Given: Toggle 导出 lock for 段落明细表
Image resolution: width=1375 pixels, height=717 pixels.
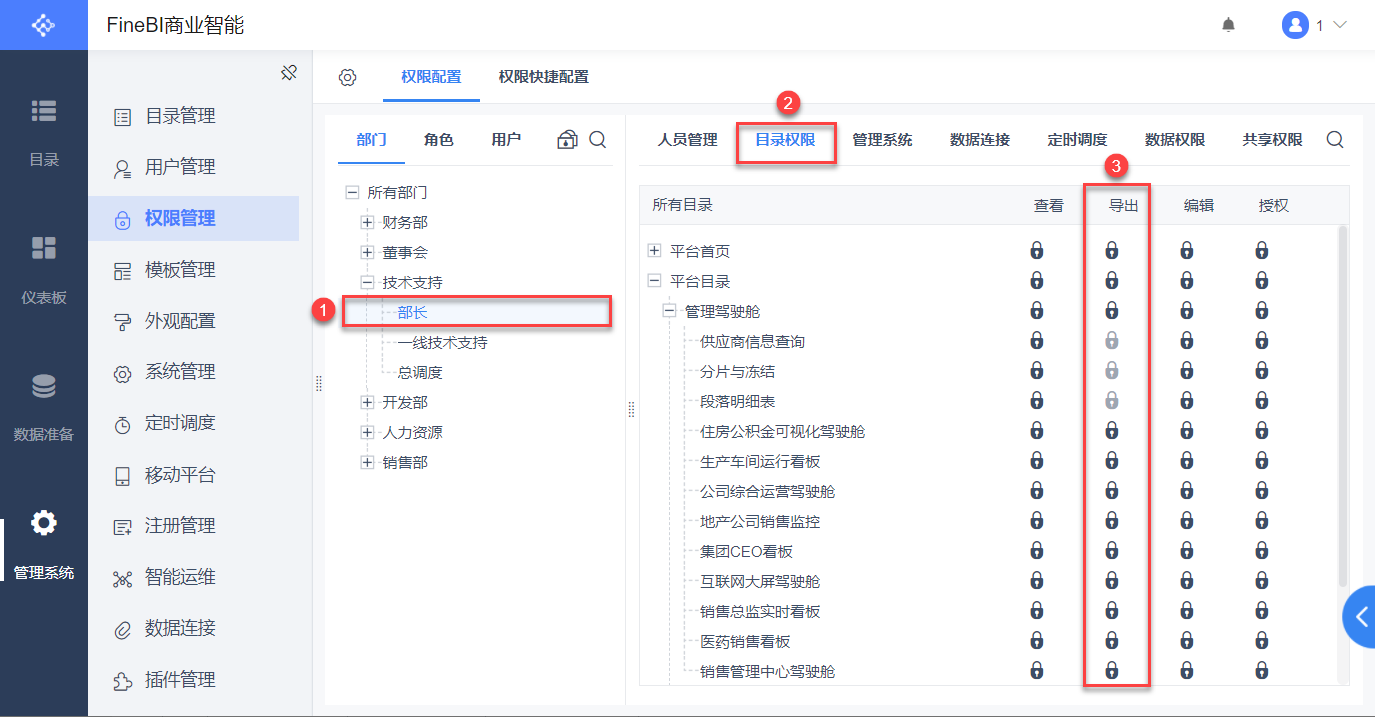Looking at the screenshot, I should click(x=1111, y=400).
